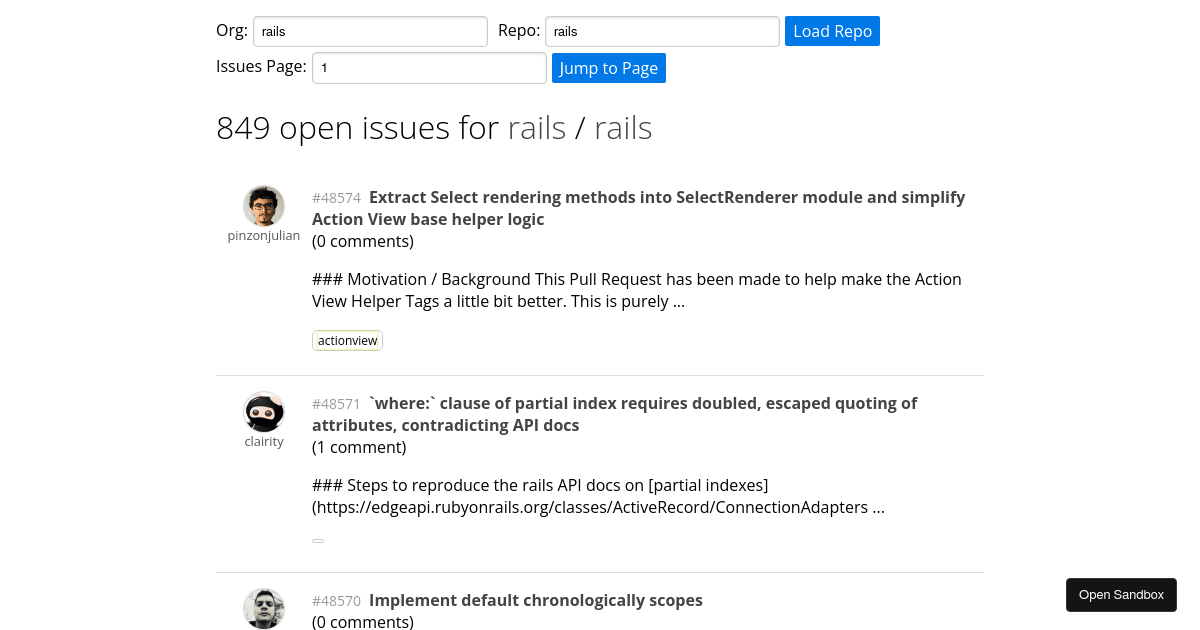Image resolution: width=1200 pixels, height=630 pixels.
Task: Click inside the Repo text field
Action: click(x=661, y=31)
